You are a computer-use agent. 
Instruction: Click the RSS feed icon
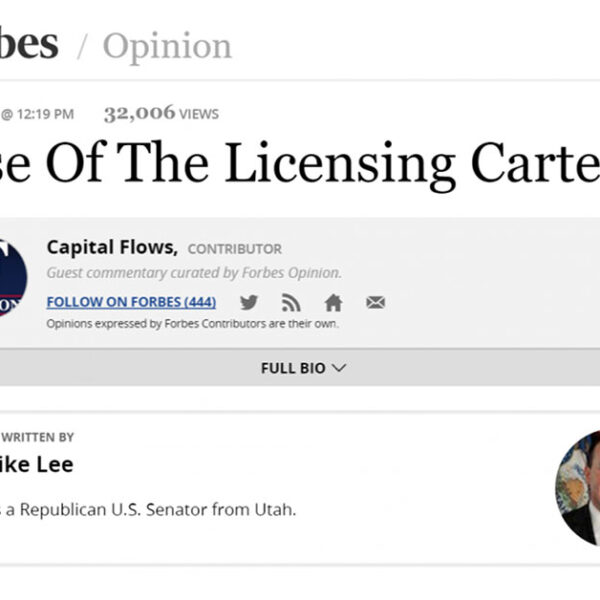pos(291,302)
